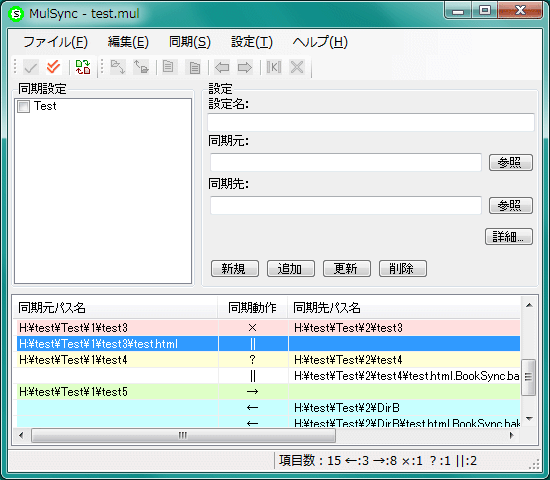Viewport: 550px width, 480px height.
Task: Click the 削除 button
Action: 403,269
